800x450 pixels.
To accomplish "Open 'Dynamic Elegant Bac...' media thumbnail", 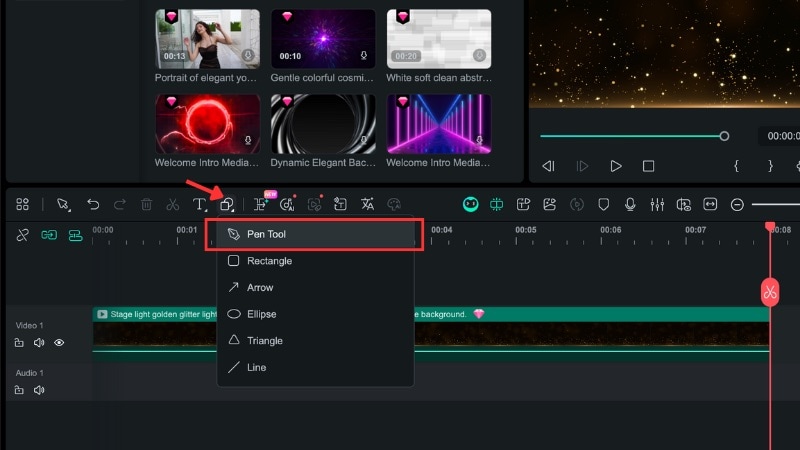I will pyautogui.click(x=323, y=124).
